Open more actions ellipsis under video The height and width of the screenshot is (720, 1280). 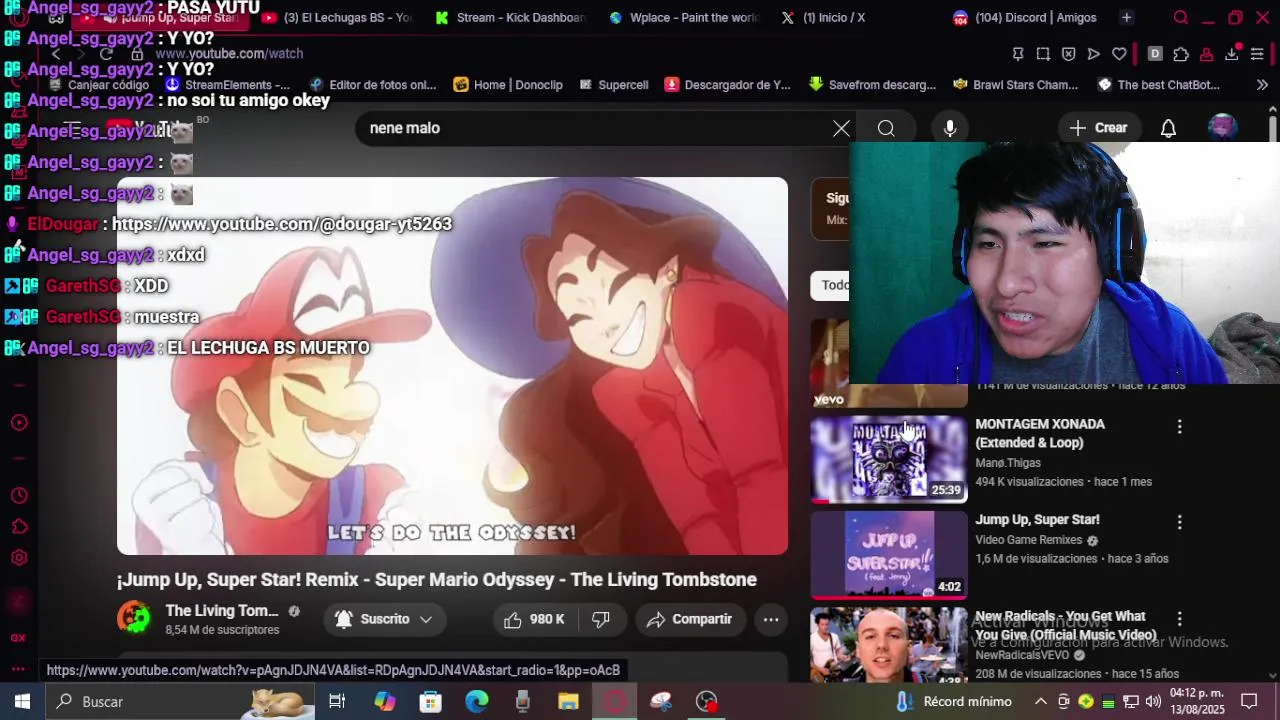771,620
